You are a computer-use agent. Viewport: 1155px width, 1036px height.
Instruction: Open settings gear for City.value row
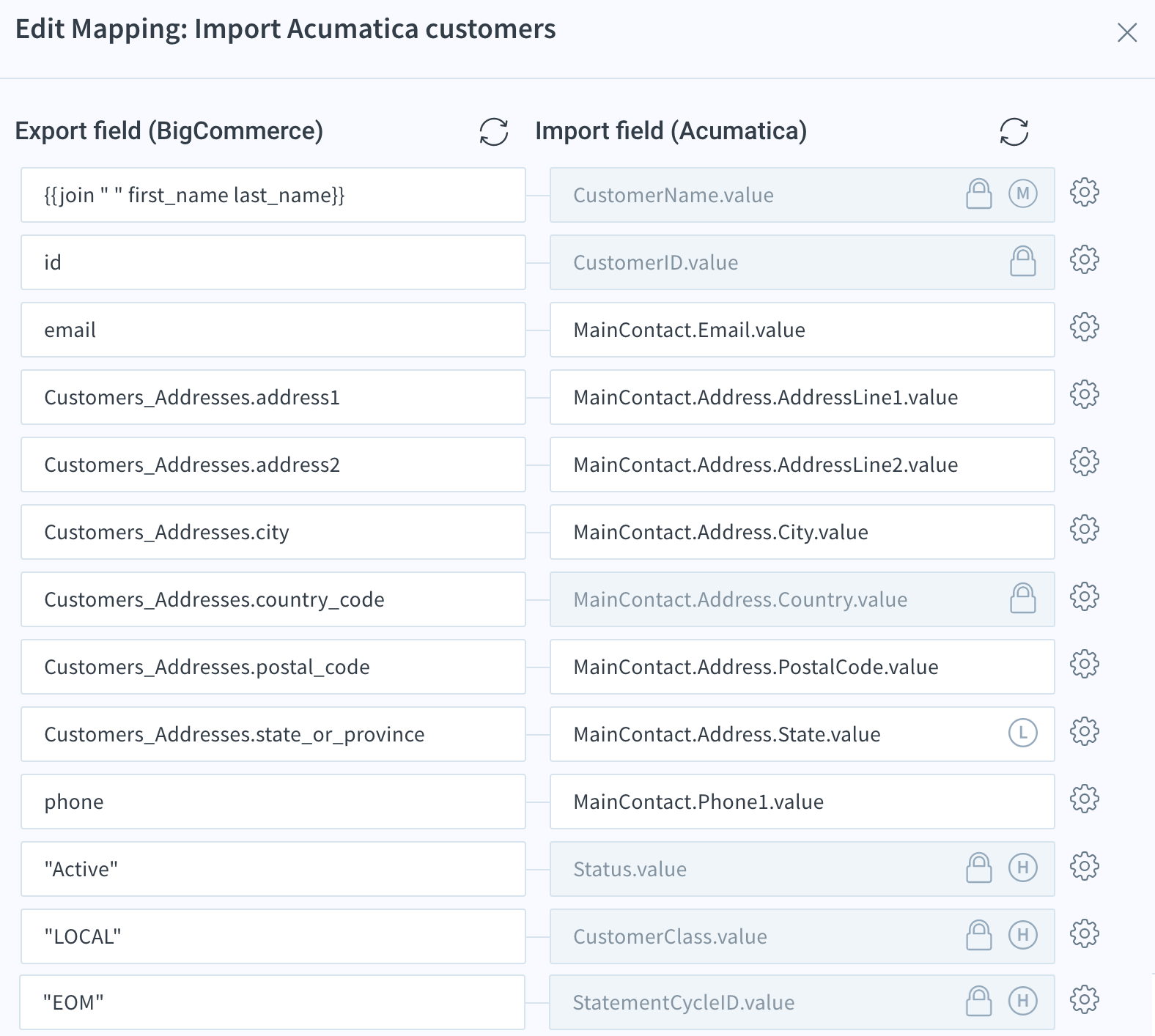pyautogui.click(x=1085, y=529)
